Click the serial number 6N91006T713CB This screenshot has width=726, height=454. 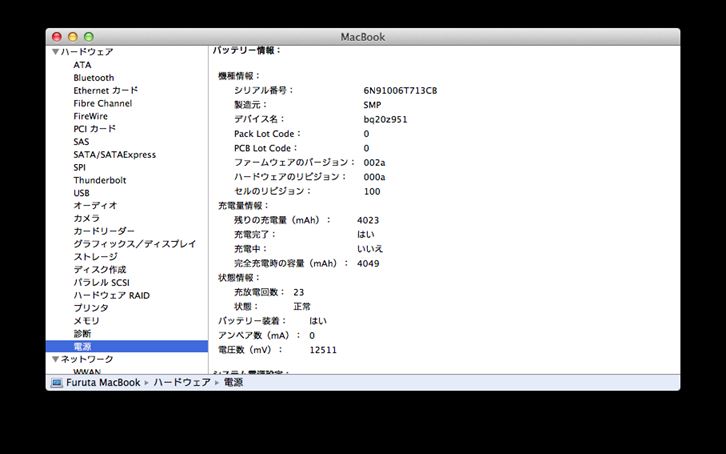click(400, 91)
